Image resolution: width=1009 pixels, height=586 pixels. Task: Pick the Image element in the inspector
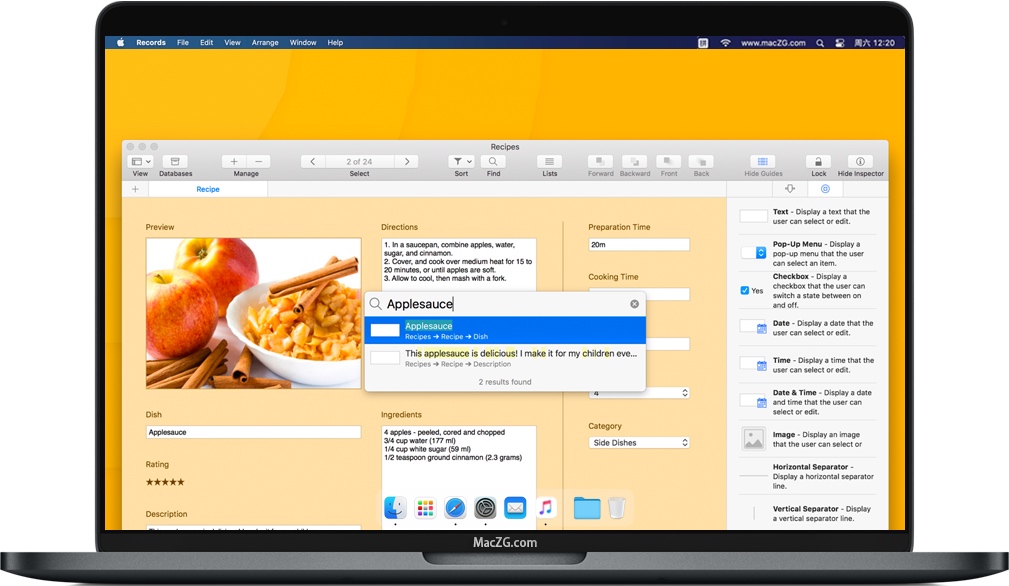809,439
